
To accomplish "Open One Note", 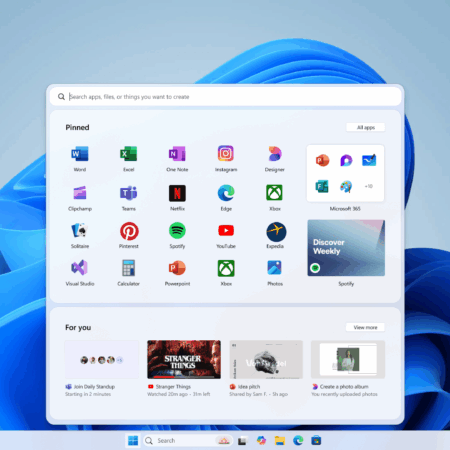I will [177, 155].
